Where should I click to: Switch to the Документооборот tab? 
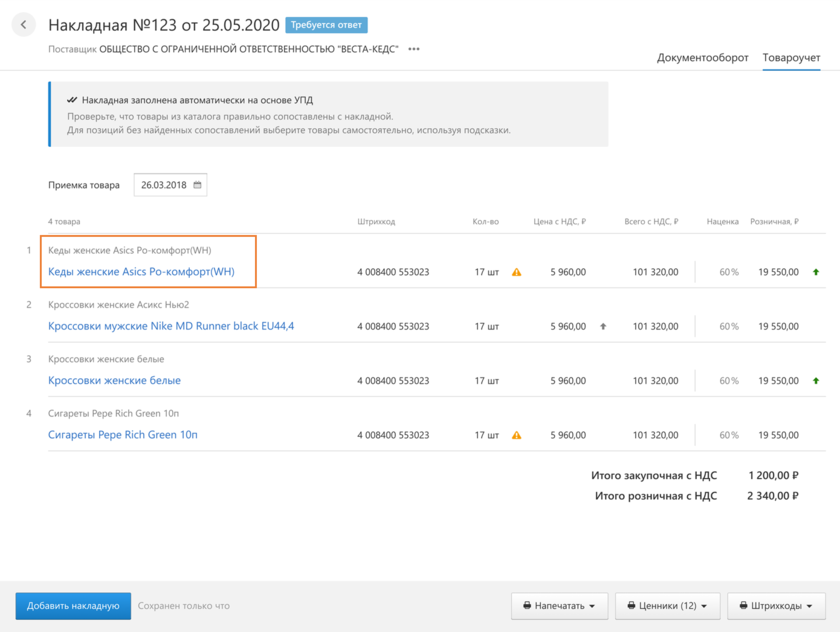click(702, 58)
